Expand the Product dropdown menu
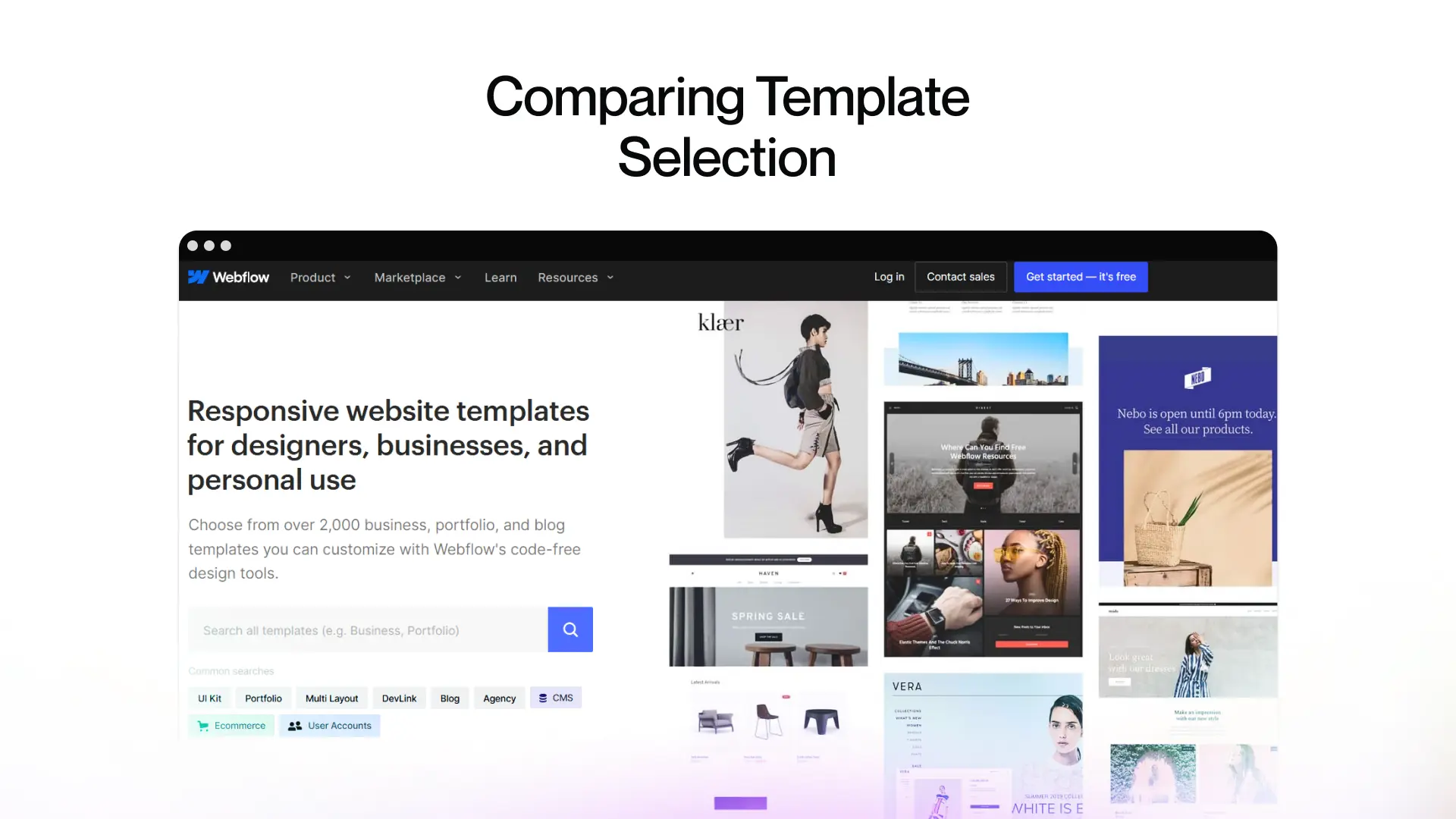Viewport: 1456px width, 819px height. tap(320, 277)
